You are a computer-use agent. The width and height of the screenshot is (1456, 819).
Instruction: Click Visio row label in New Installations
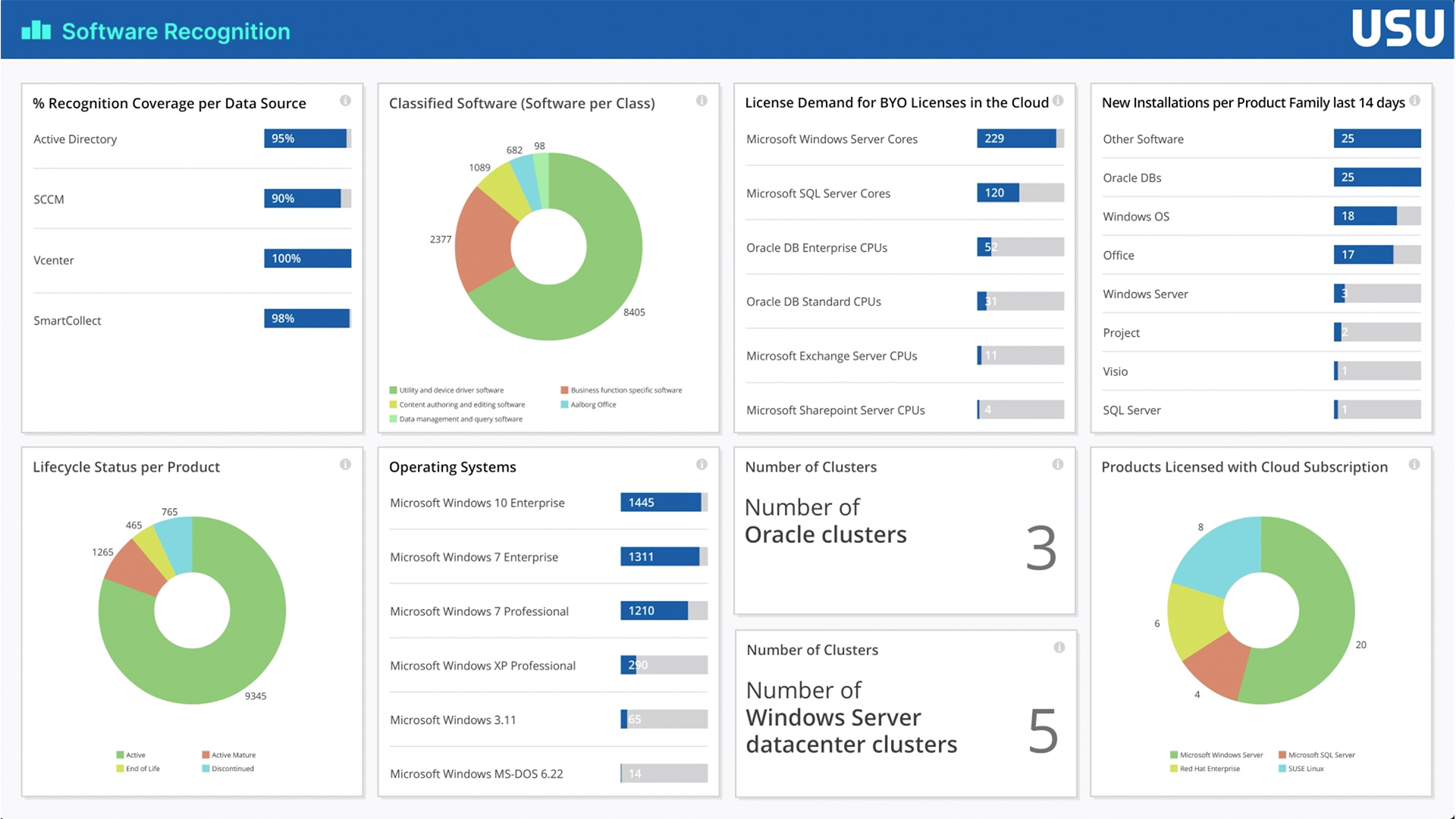pyautogui.click(x=1115, y=372)
